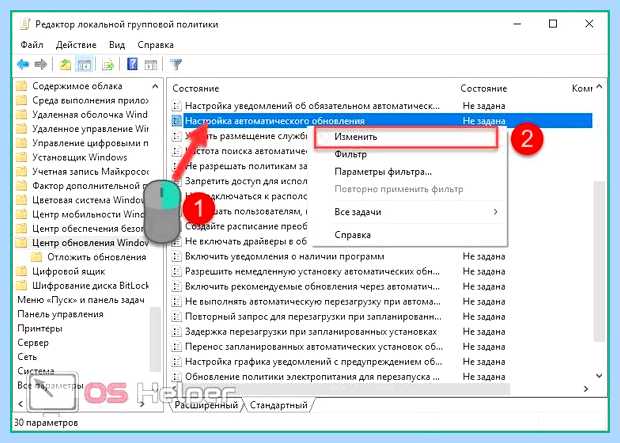Select Сеть tree node
The width and height of the screenshot is (620, 443).
coord(27,357)
